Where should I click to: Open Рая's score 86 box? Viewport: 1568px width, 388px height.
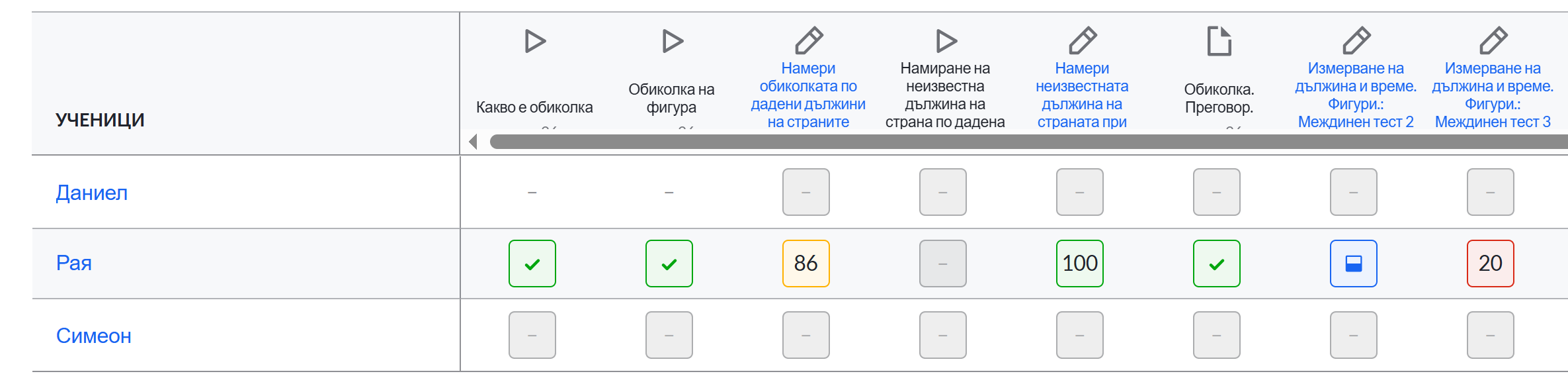coord(806,264)
